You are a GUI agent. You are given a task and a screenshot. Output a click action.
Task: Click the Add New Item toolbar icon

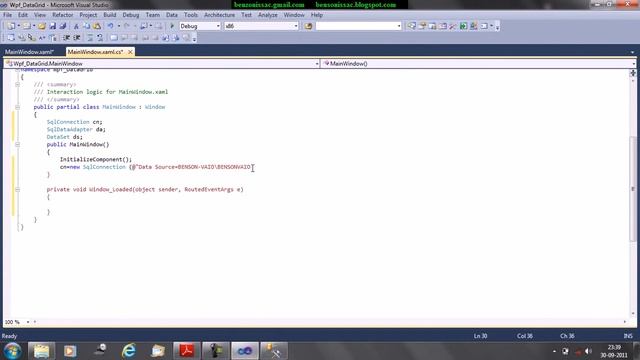point(26,26)
